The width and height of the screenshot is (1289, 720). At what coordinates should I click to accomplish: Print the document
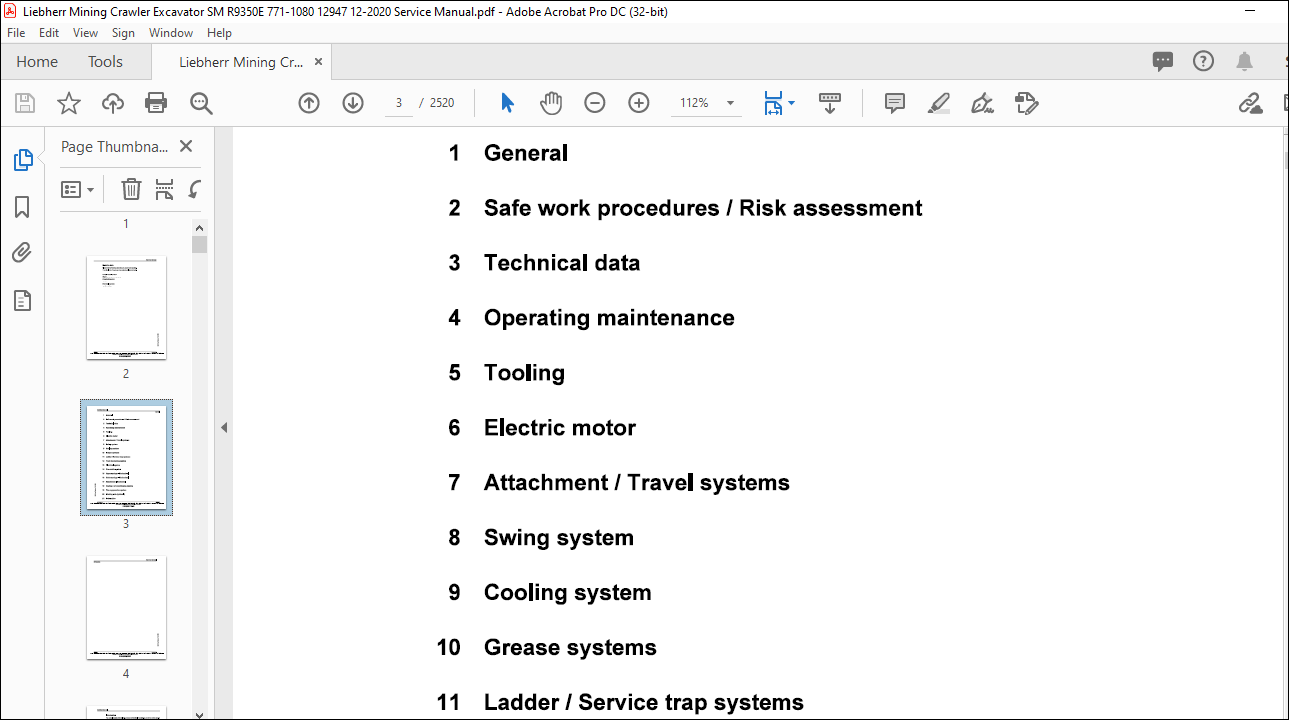click(156, 103)
